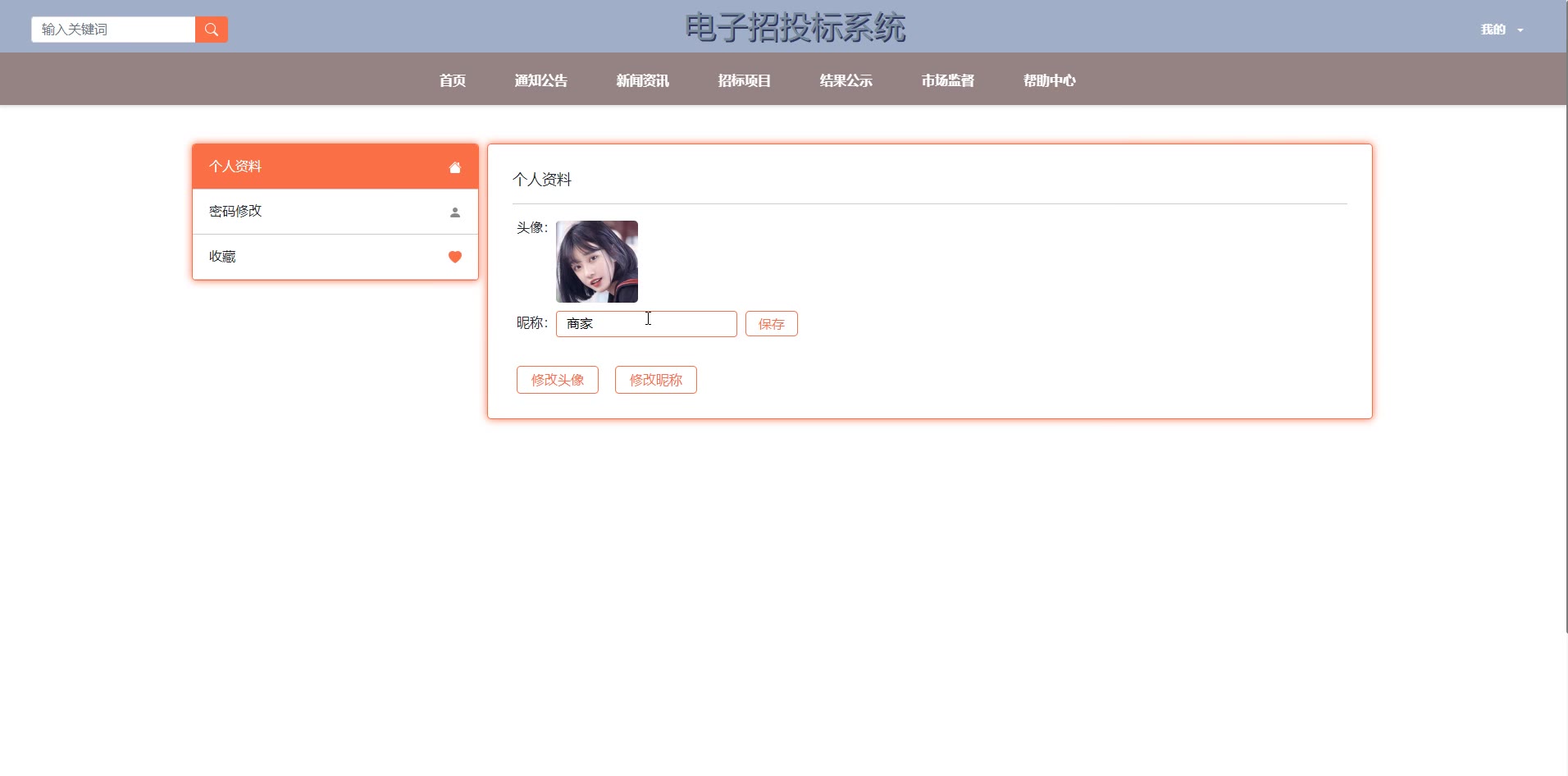Click the dropdown caret next to 我的
The width and height of the screenshot is (1568, 776).
point(1520,30)
